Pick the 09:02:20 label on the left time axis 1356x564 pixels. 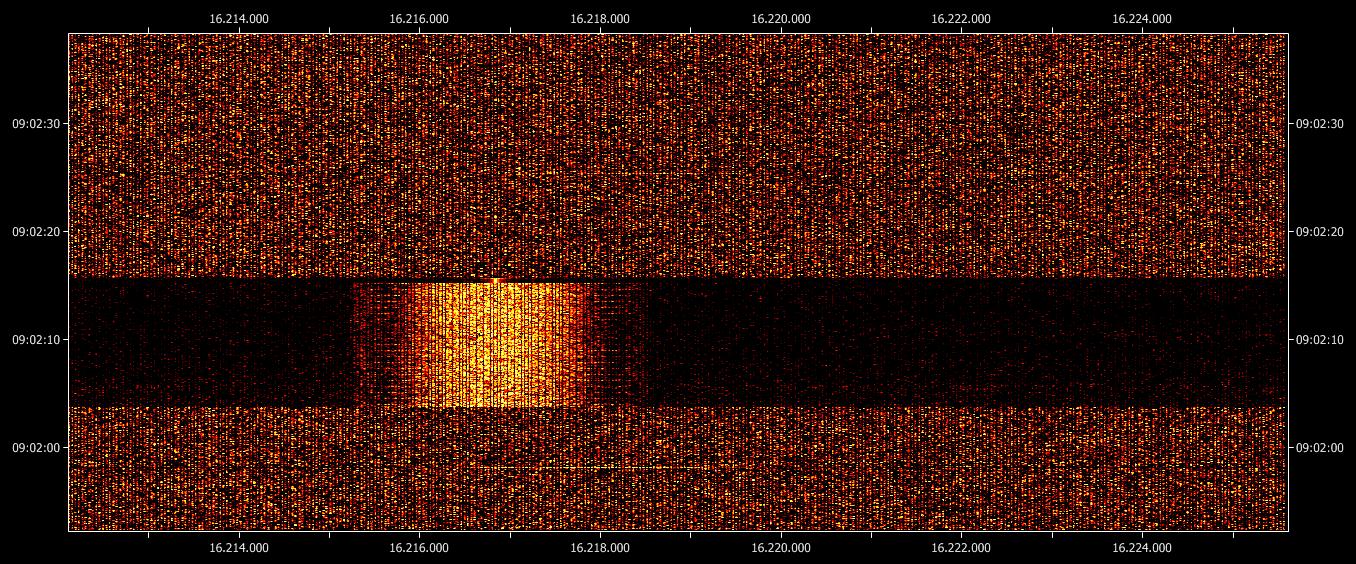[35, 231]
